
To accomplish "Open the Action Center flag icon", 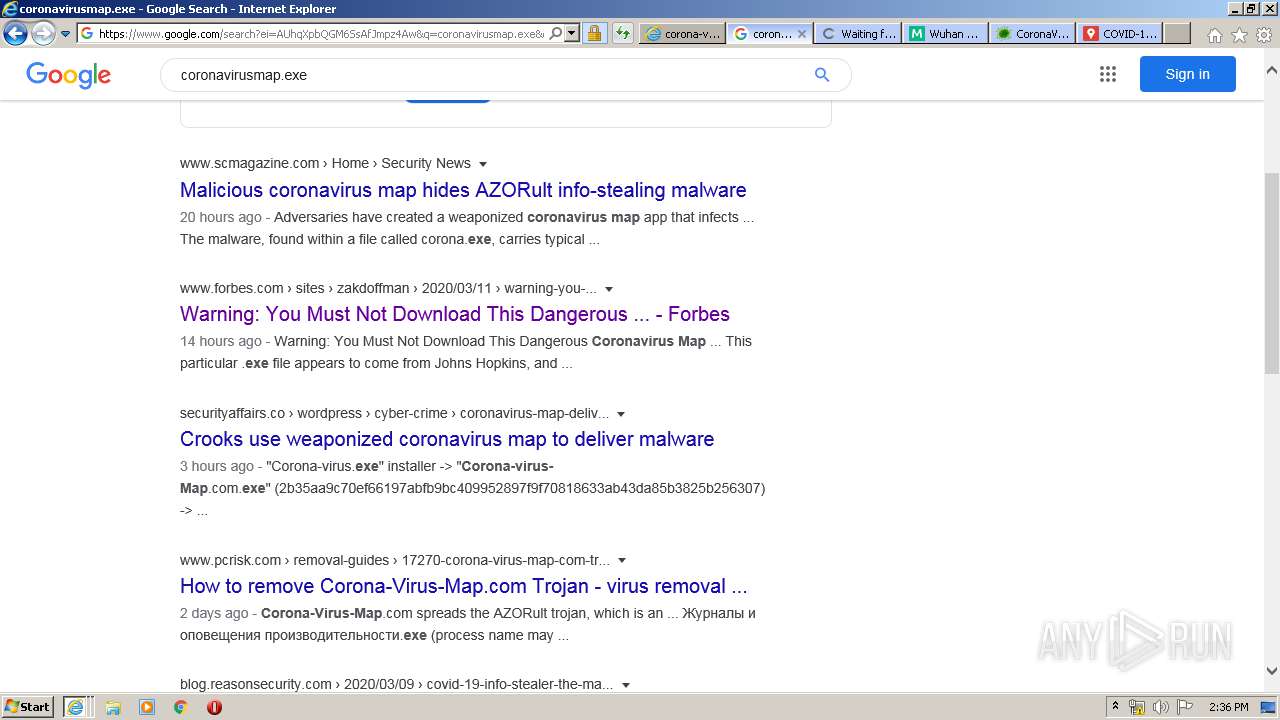I will pyautogui.click(x=1184, y=707).
